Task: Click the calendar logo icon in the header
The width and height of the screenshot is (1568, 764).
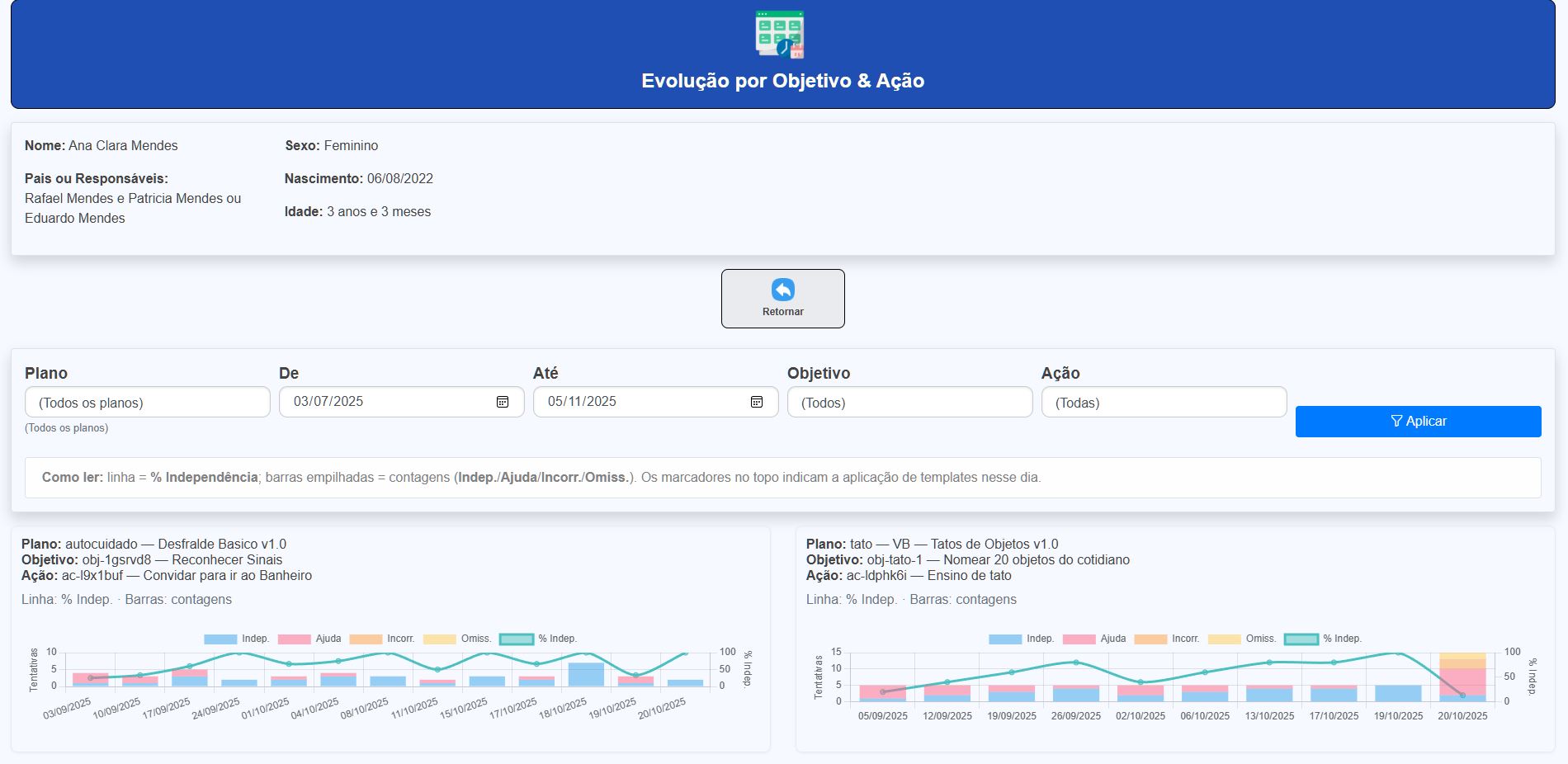Action: [780, 35]
